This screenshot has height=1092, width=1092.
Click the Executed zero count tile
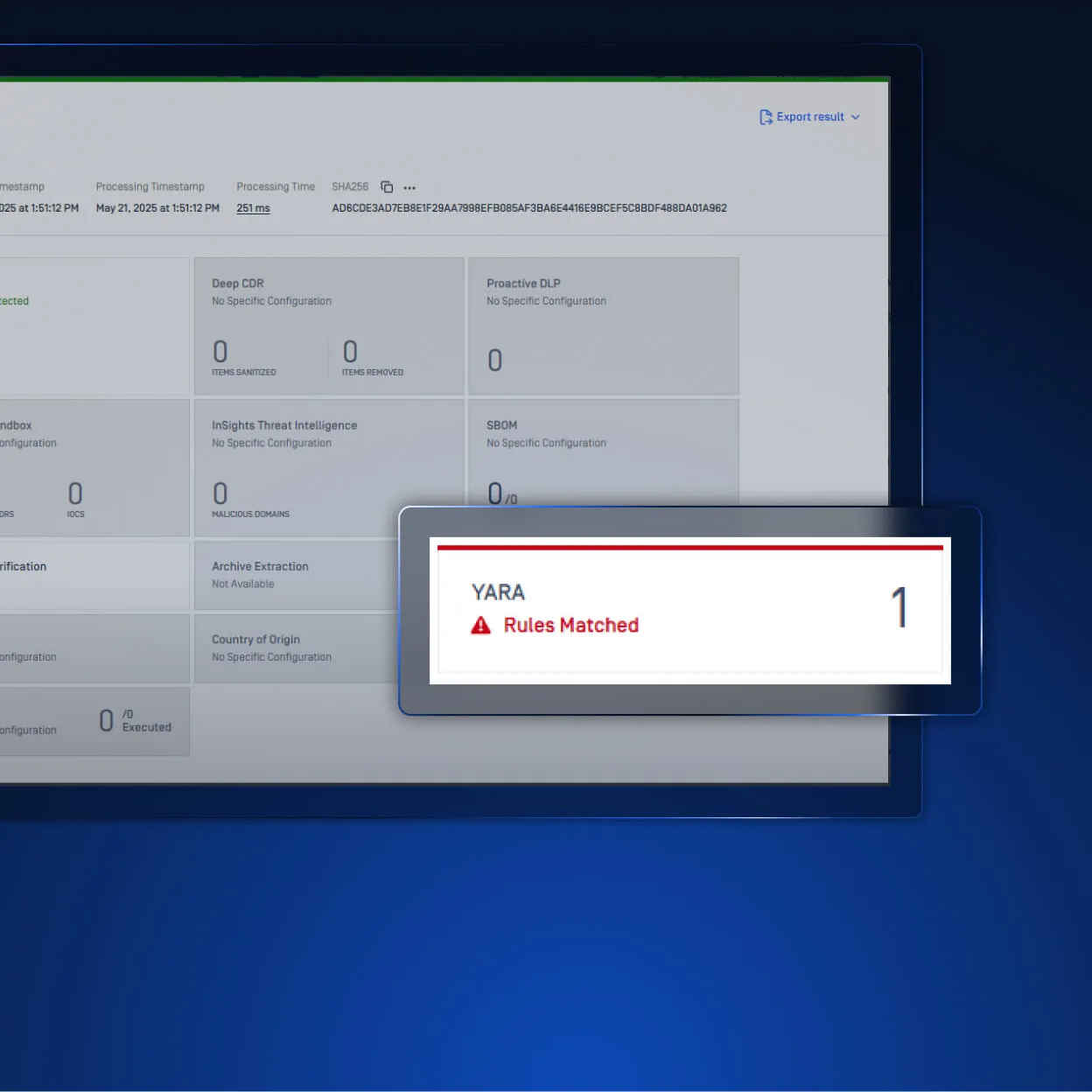click(107, 721)
